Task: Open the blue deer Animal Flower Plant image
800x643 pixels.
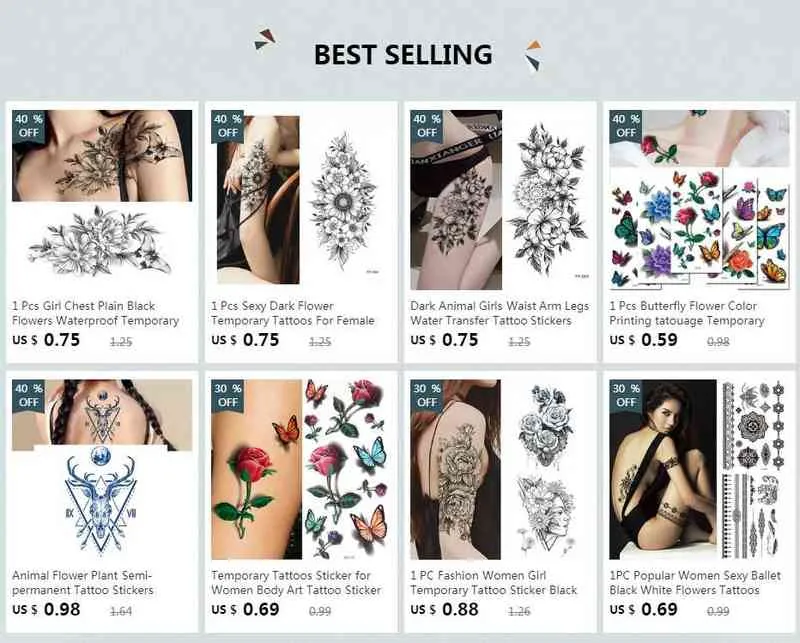Action: [102, 469]
